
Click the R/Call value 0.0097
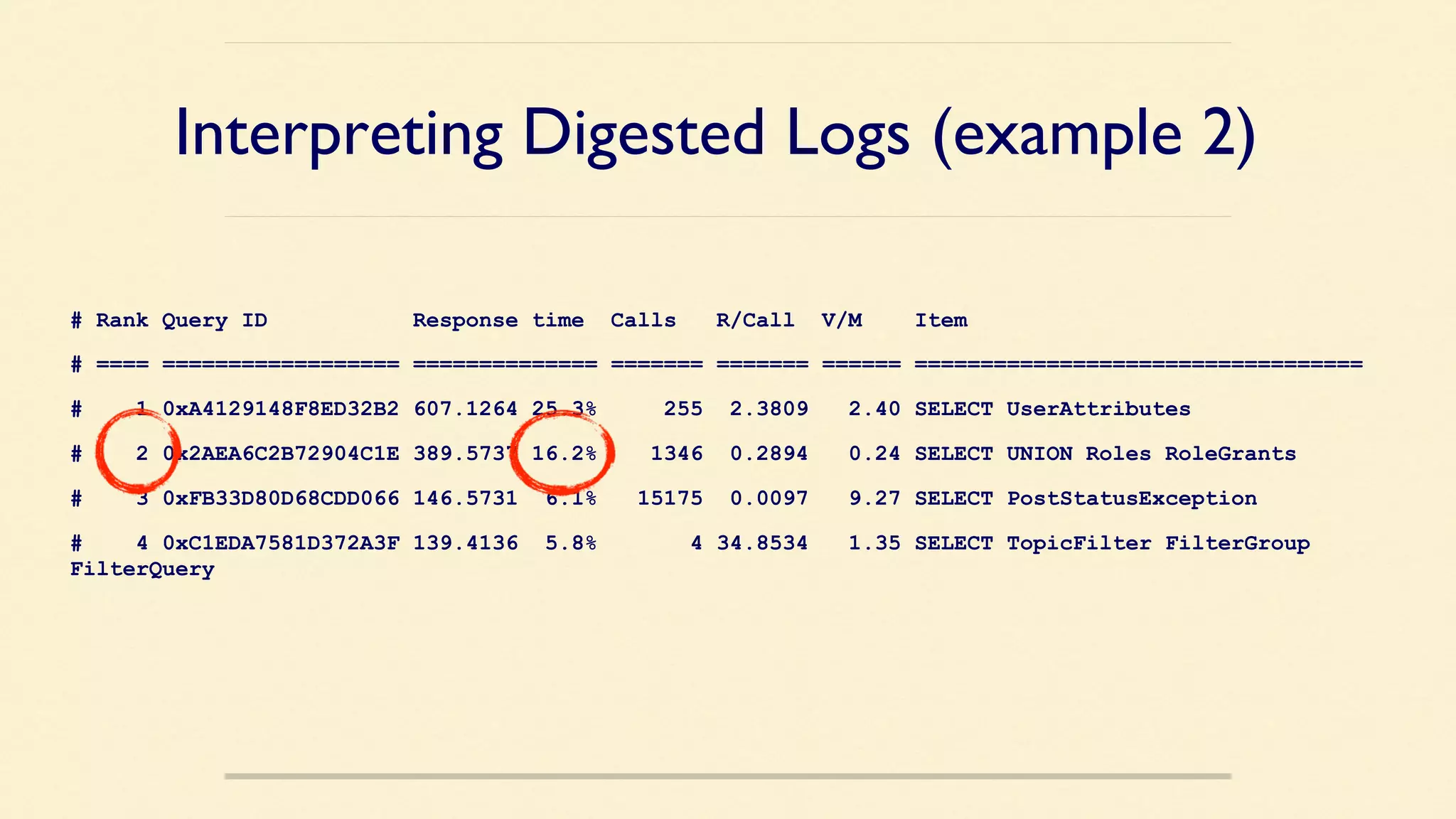coord(769,498)
